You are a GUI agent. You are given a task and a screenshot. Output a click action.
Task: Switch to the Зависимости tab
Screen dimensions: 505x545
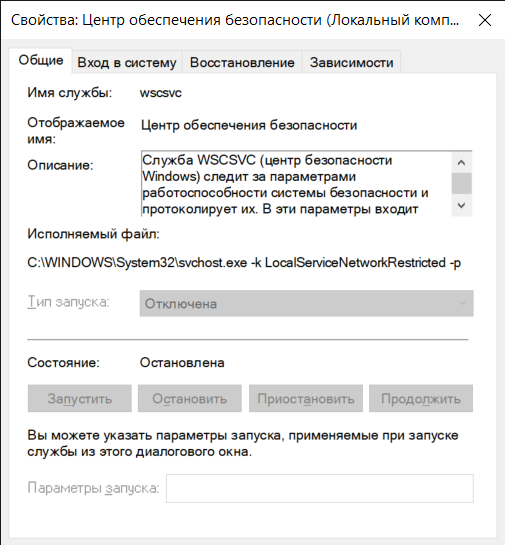351,63
